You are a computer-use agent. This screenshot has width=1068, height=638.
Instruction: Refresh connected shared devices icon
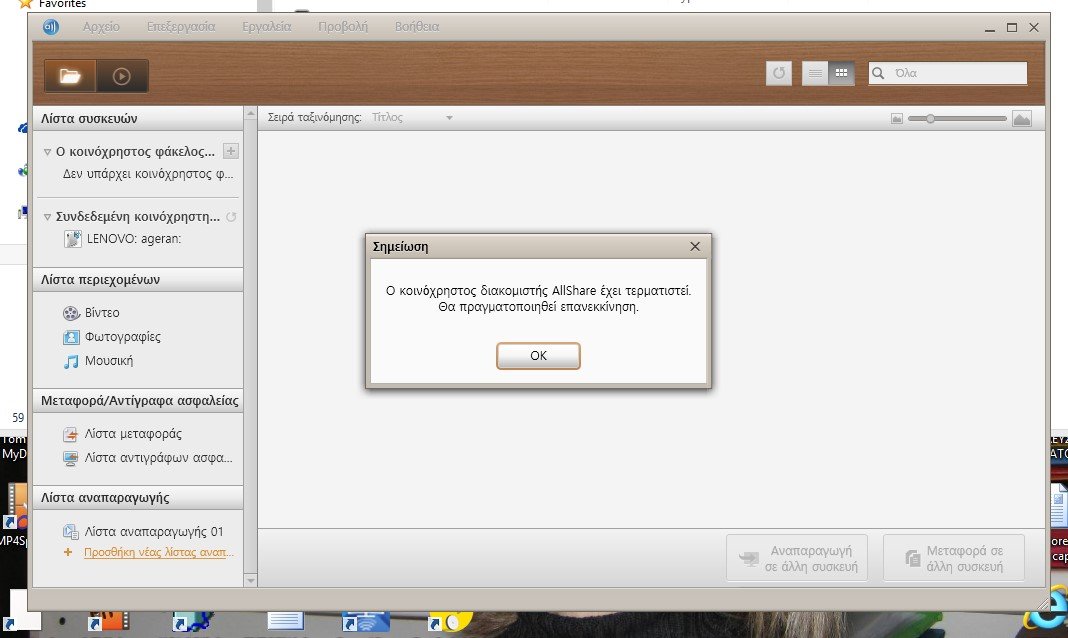click(231, 217)
